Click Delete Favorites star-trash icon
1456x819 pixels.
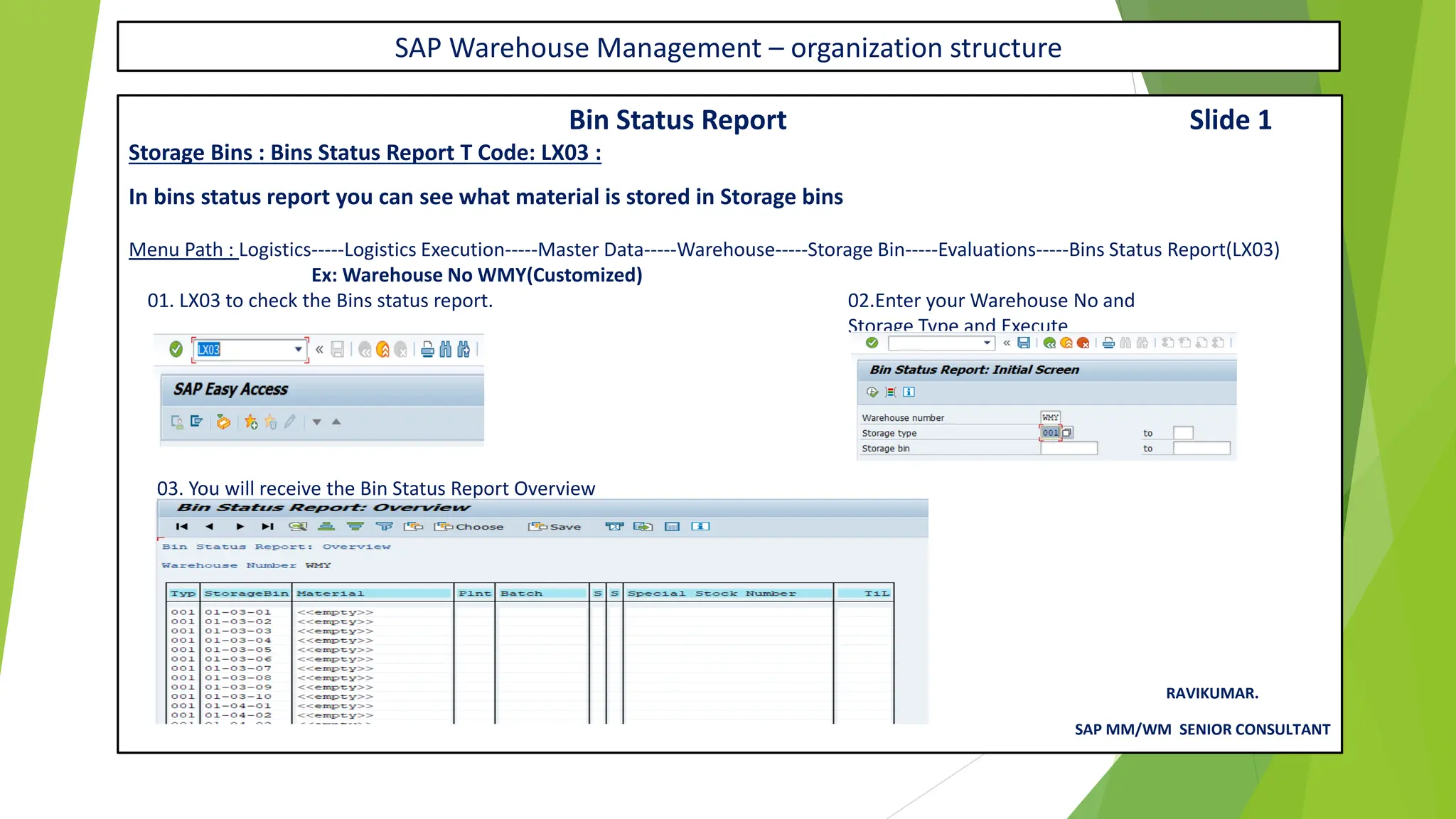[271, 422]
